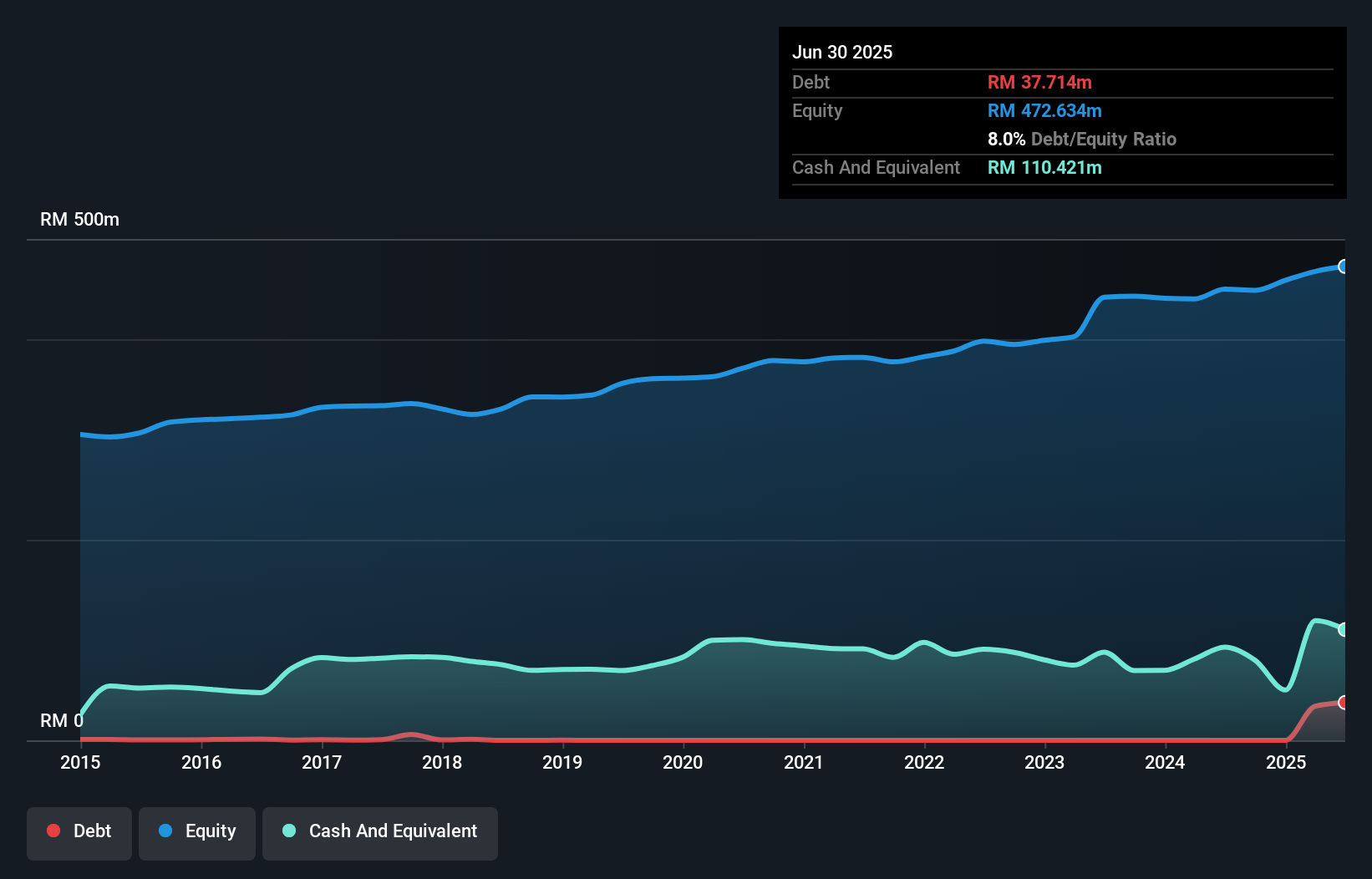Click the 8.0% Debt/Equity Ratio text
Image resolution: width=1372 pixels, height=879 pixels.
(x=1082, y=139)
